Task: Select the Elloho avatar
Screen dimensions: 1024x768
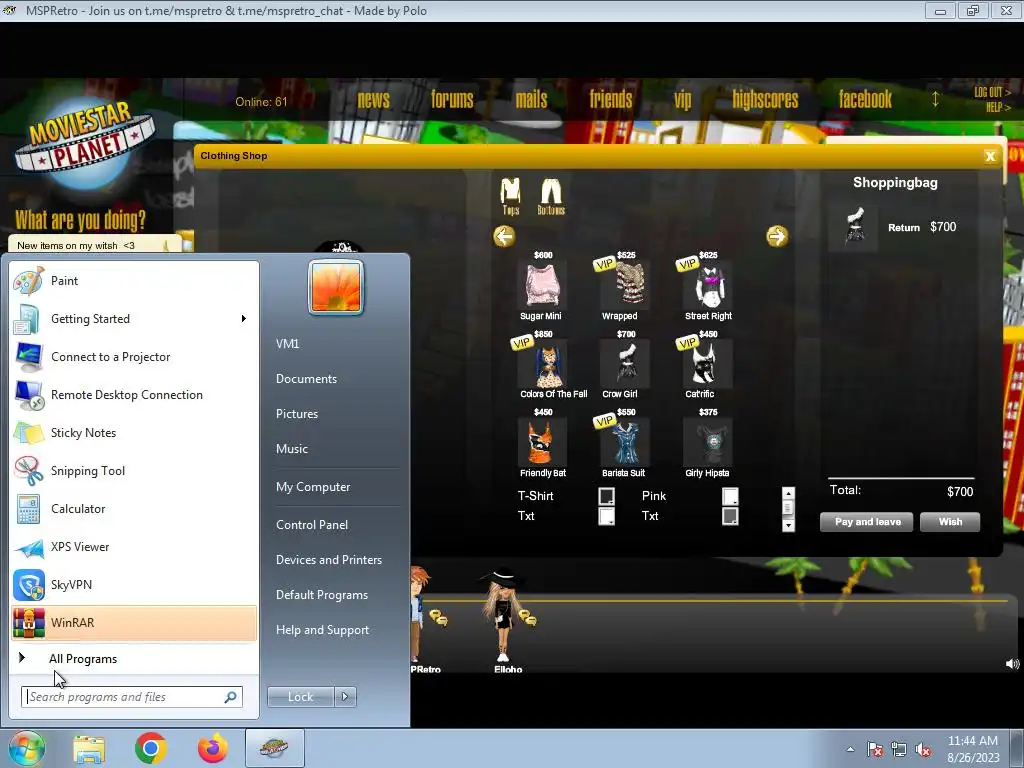Action: pos(502,614)
